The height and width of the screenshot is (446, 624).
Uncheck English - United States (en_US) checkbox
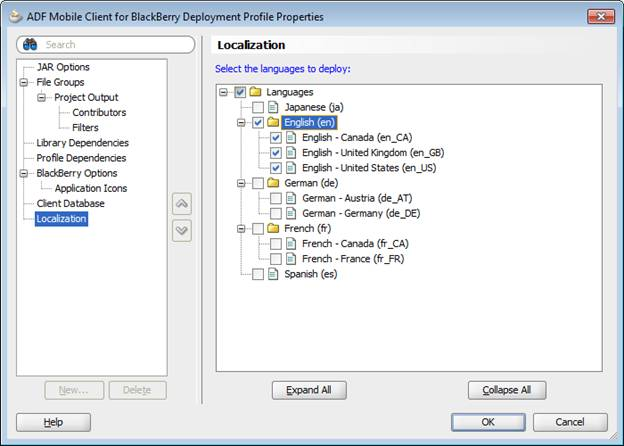[x=276, y=168]
